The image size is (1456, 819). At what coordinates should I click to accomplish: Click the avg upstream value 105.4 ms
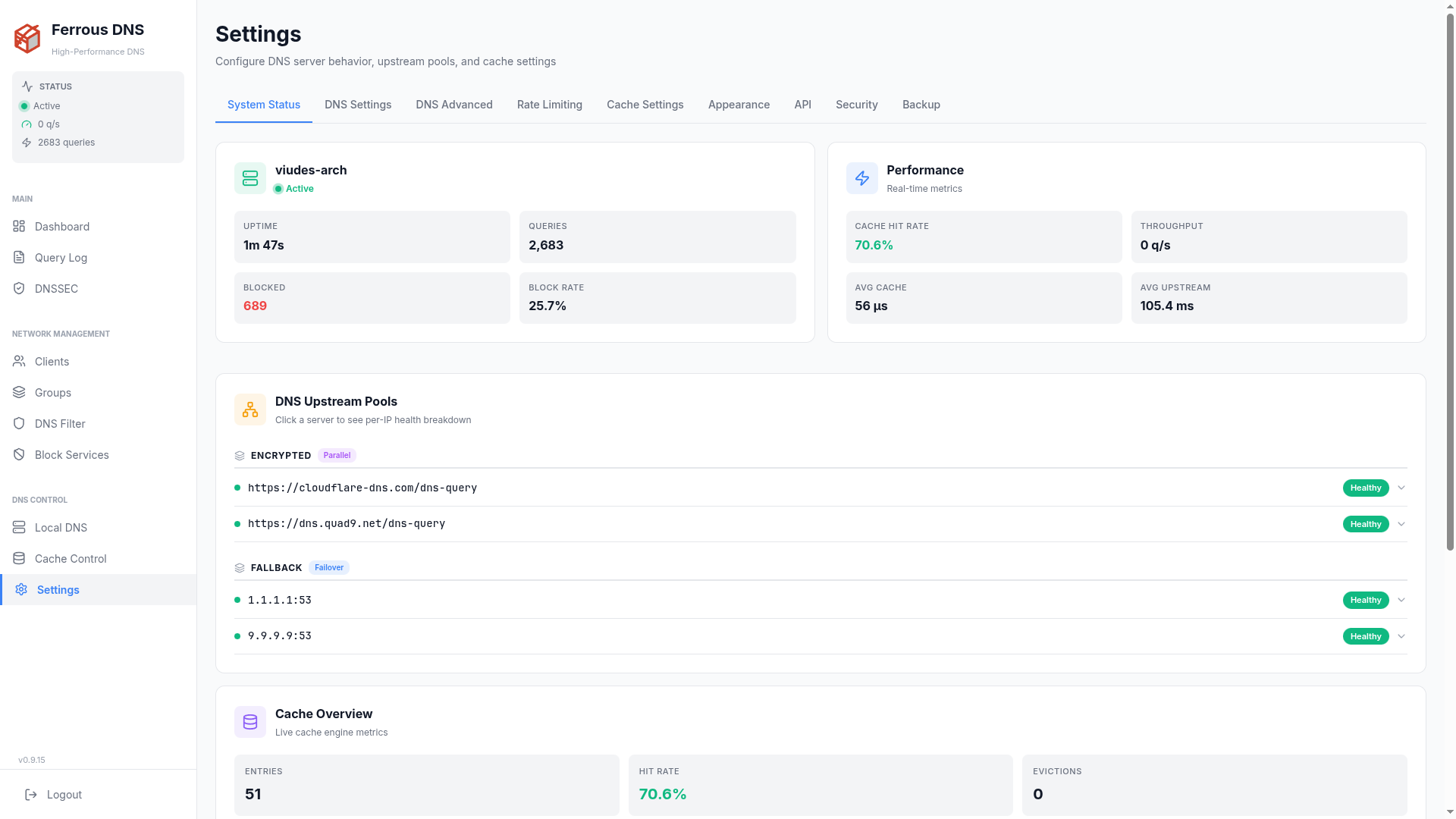tap(1167, 306)
